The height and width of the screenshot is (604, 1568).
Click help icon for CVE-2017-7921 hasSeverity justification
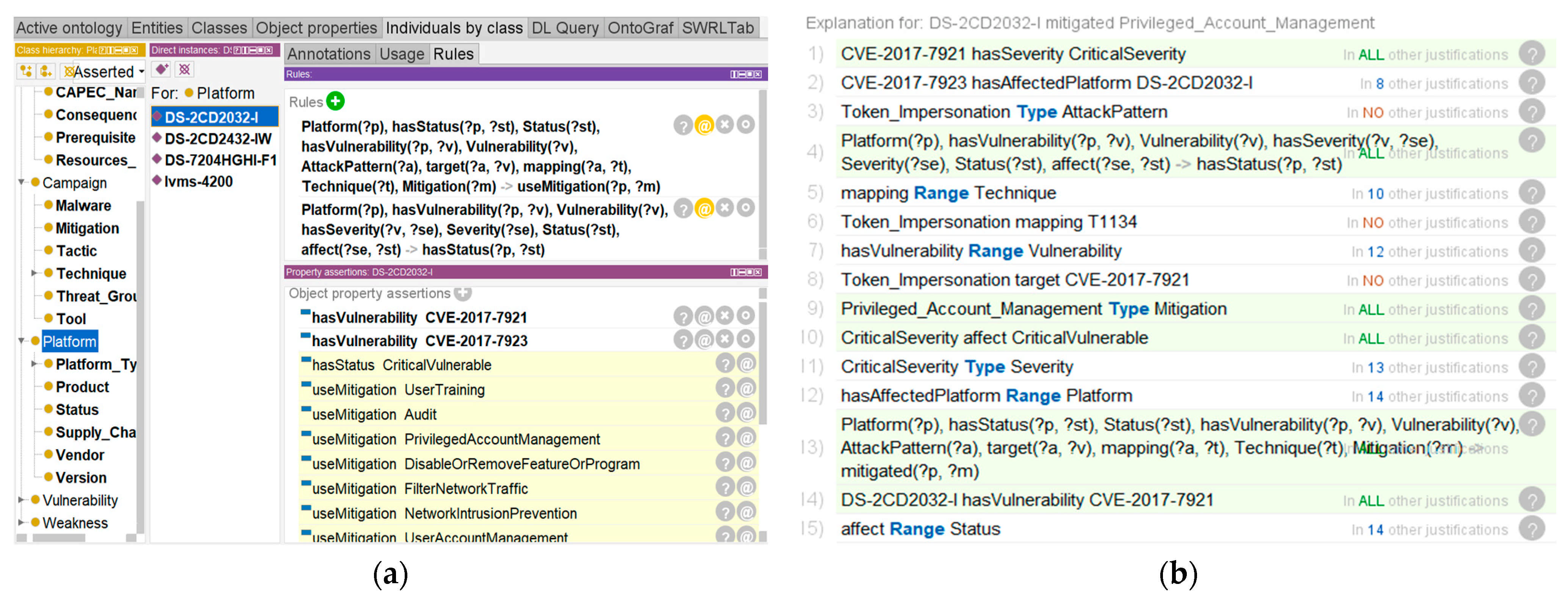coord(1532,53)
